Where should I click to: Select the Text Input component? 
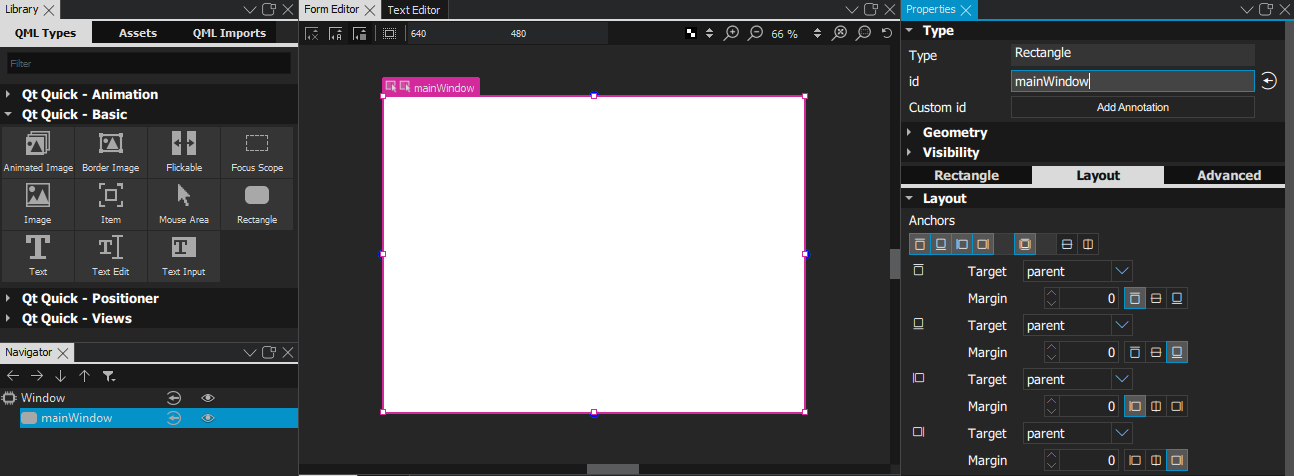184,256
